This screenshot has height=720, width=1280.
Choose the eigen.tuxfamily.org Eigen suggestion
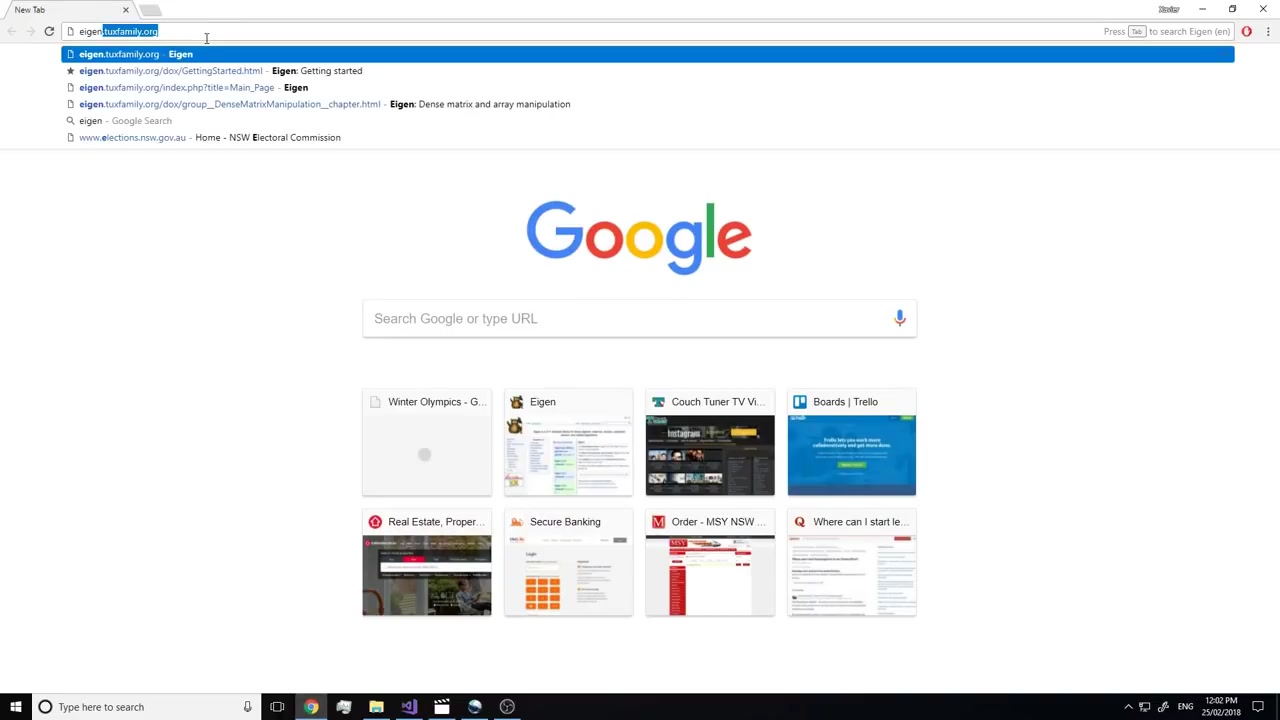tap(648, 54)
